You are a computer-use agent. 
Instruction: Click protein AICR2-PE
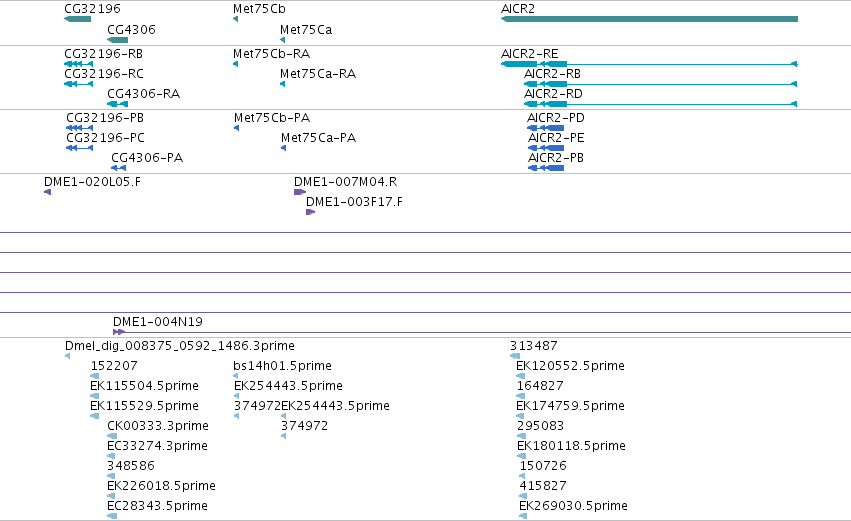[x=556, y=137]
